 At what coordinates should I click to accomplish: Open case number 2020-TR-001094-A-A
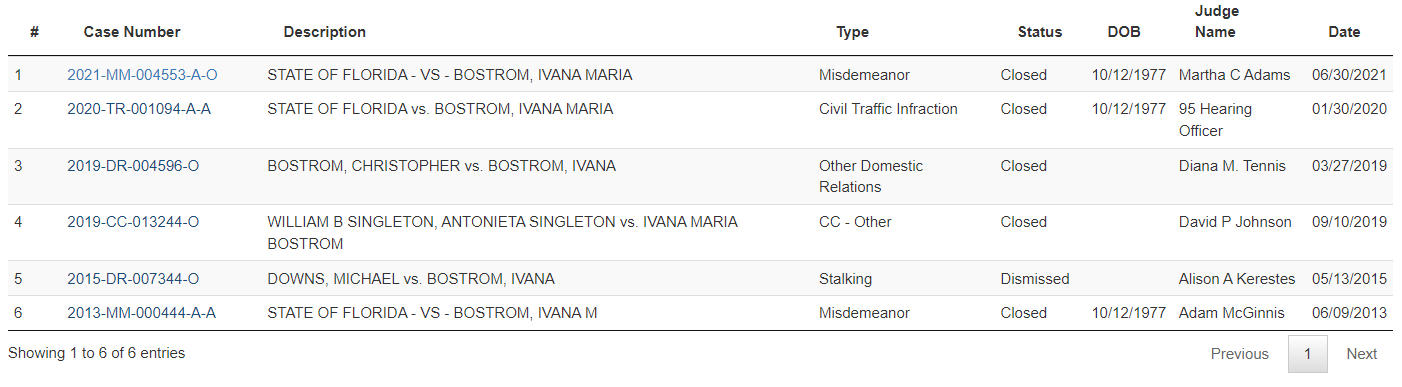[x=139, y=109]
